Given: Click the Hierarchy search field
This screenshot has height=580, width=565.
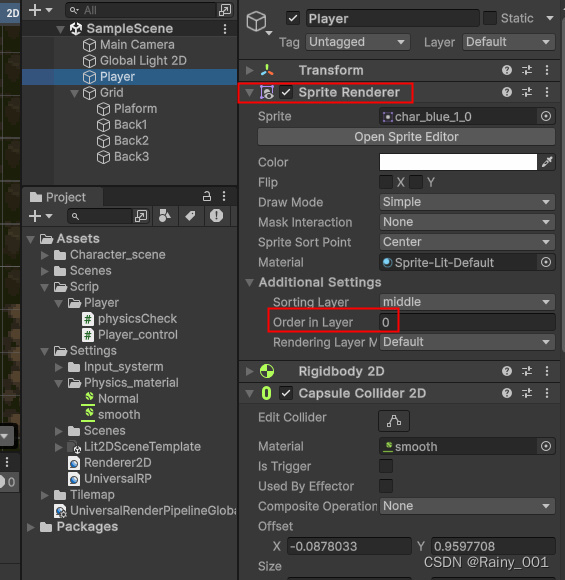Looking at the screenshot, I should (141, 10).
